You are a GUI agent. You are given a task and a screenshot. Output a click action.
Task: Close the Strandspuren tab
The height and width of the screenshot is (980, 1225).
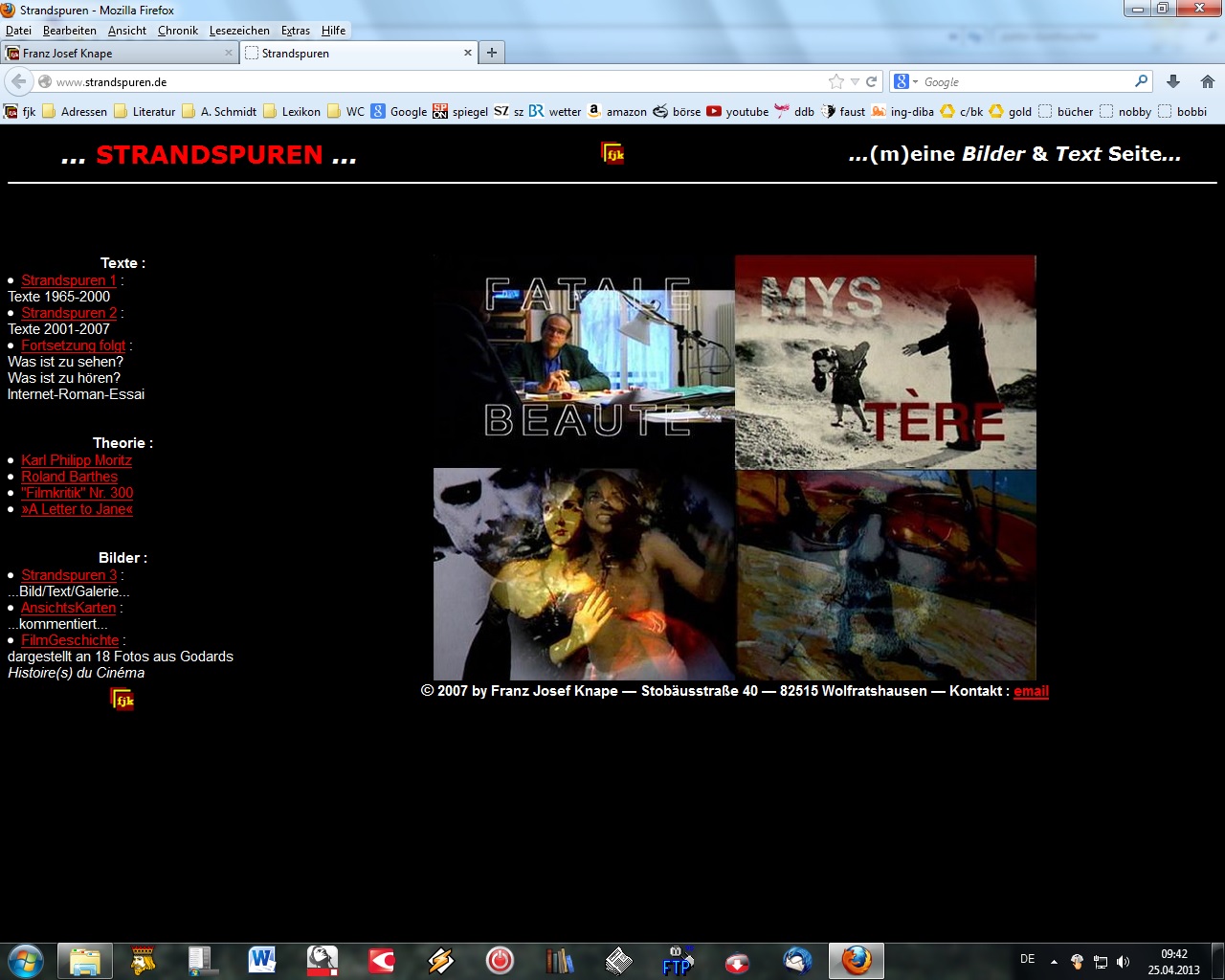[x=467, y=53]
